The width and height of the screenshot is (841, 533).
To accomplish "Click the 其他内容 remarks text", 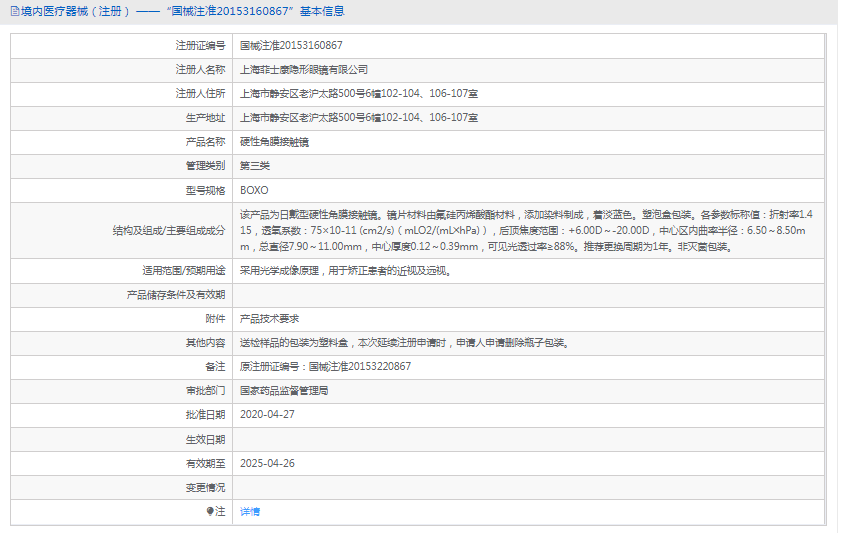I will tap(404, 342).
